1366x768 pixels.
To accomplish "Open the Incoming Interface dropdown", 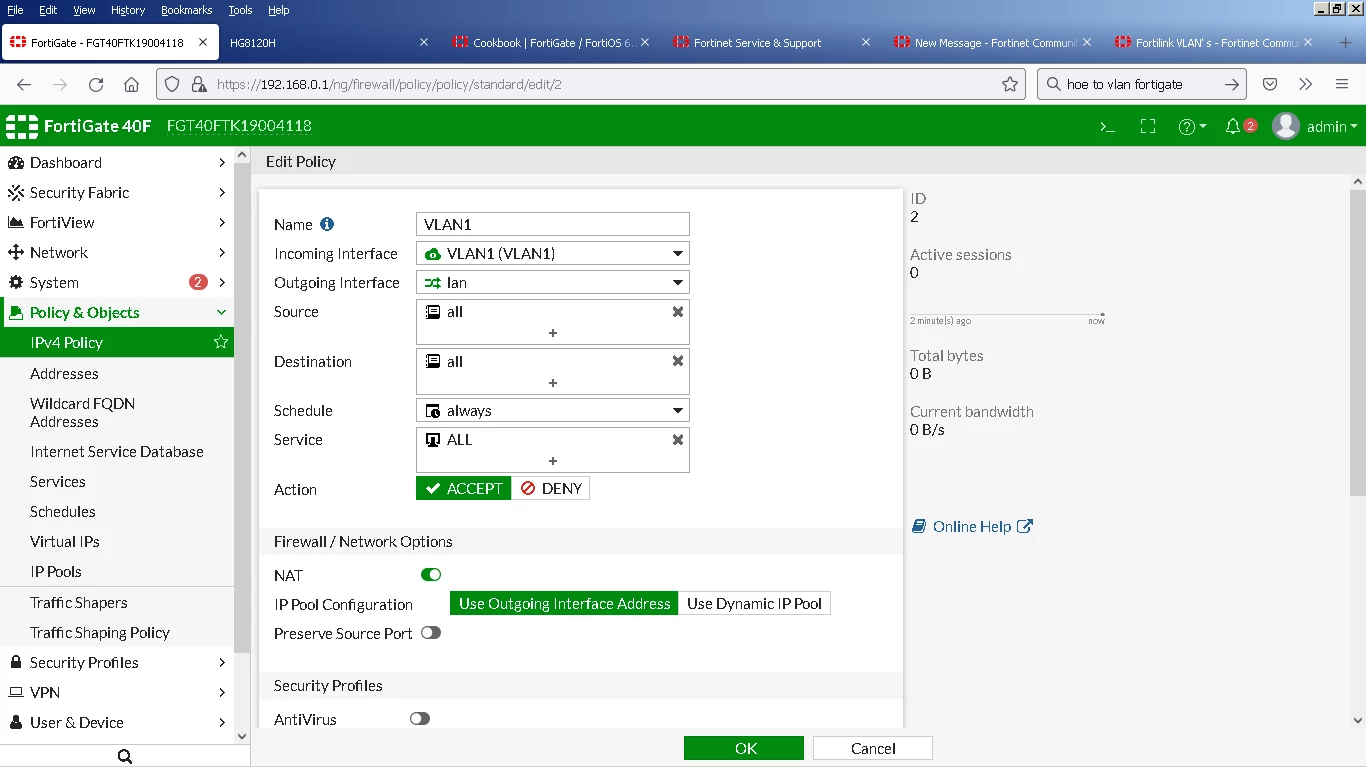I will [553, 254].
